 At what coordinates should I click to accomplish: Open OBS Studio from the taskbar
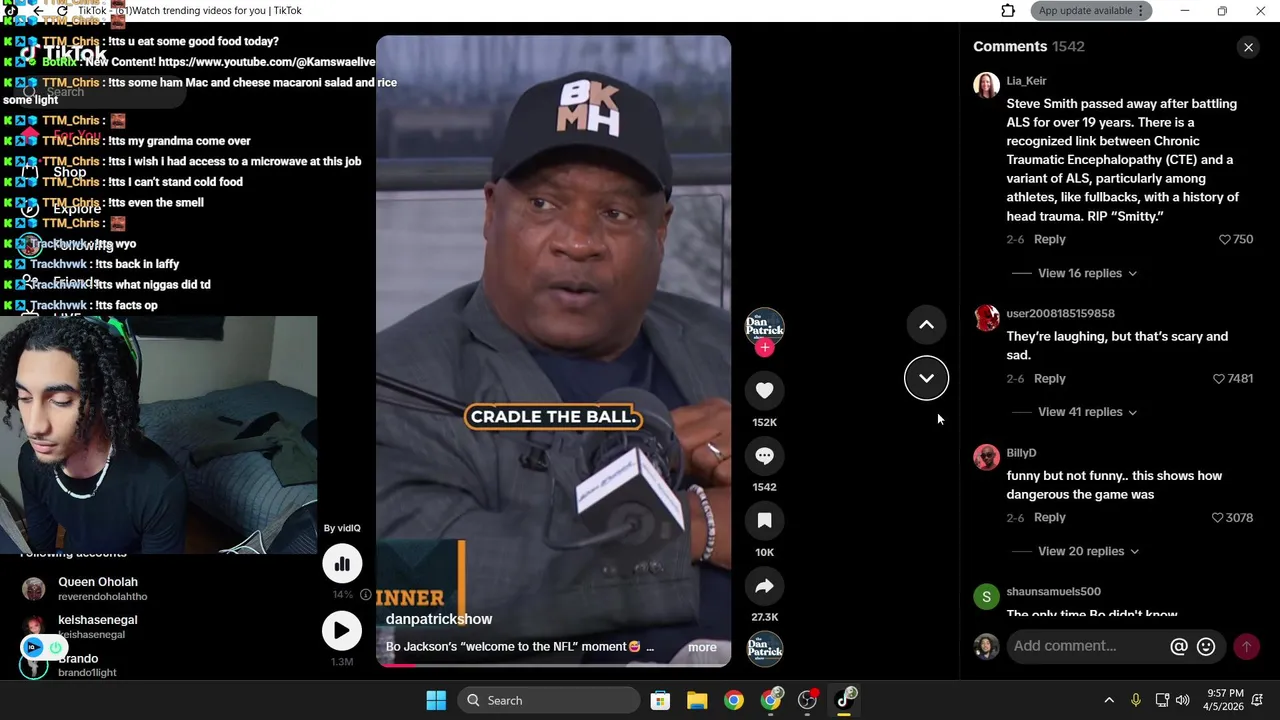[x=808, y=700]
